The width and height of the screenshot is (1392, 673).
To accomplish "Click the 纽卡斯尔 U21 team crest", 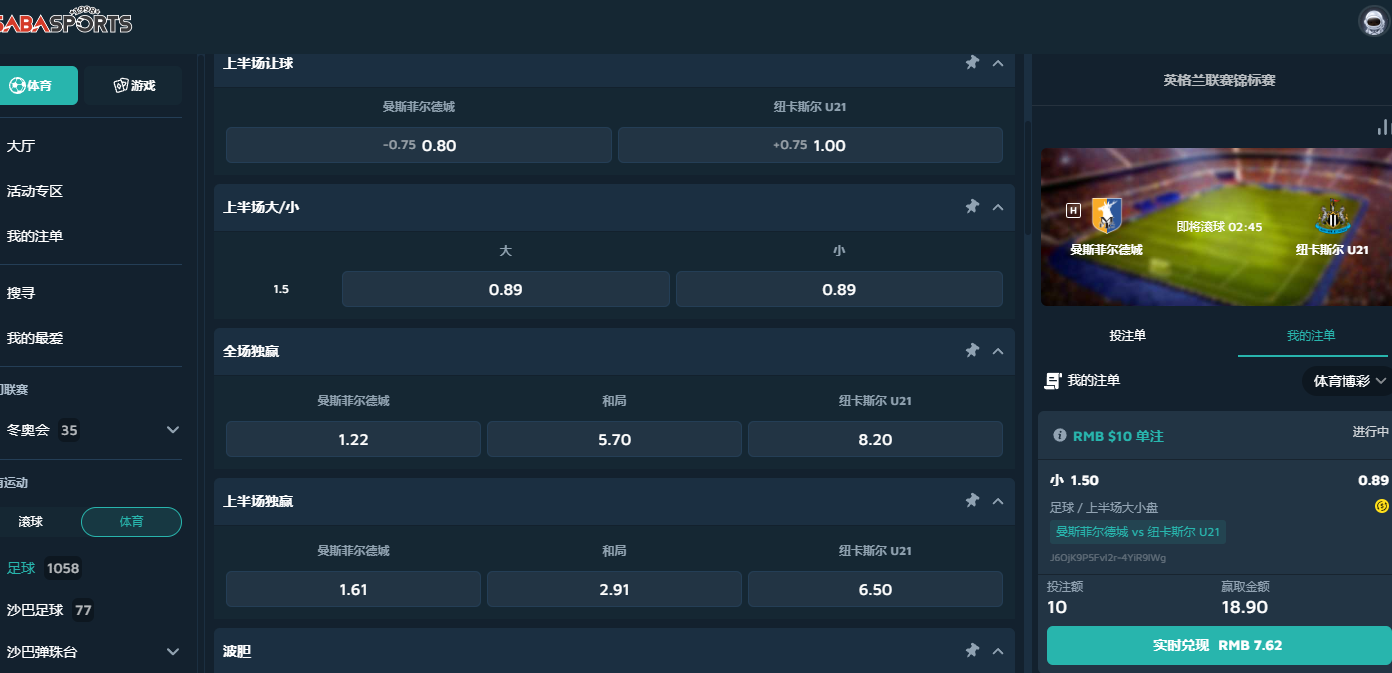I will (1331, 217).
